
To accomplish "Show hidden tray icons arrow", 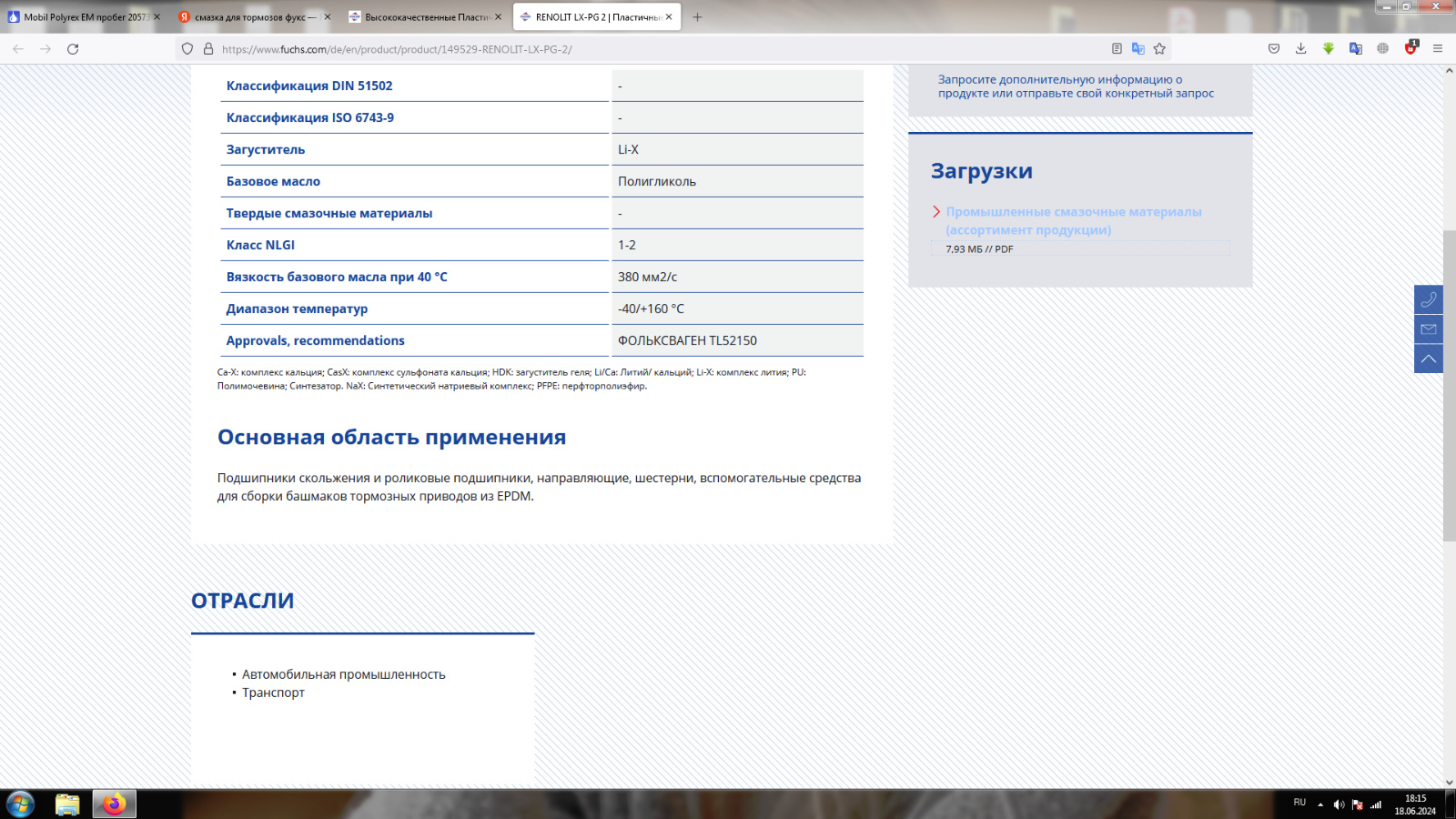I will (1320, 804).
